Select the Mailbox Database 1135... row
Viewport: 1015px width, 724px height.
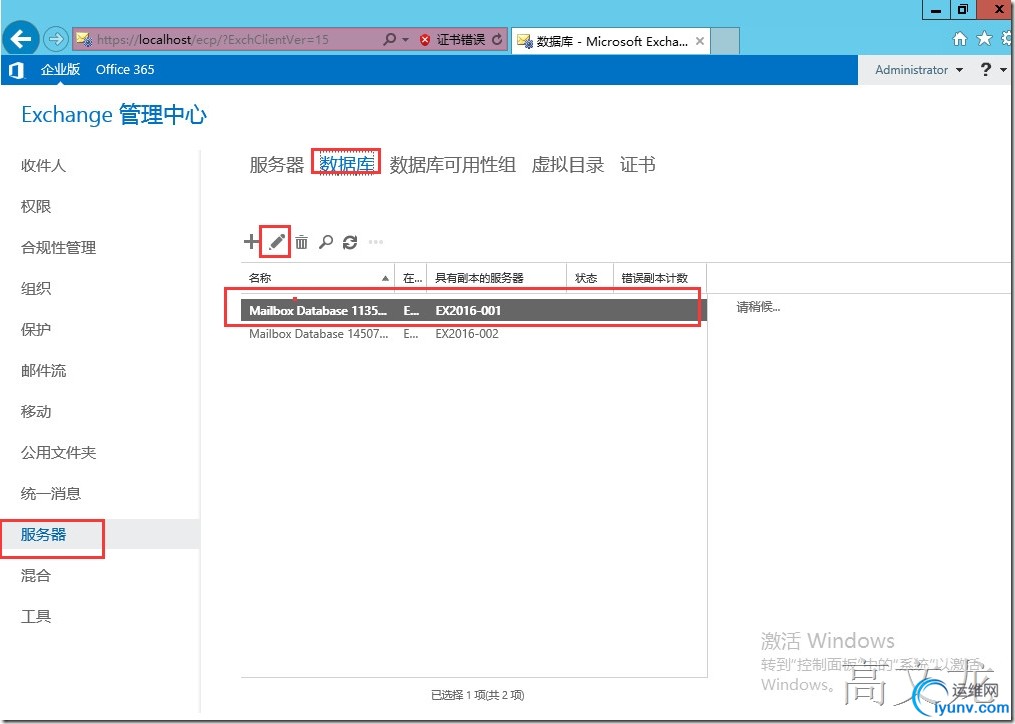point(474,310)
